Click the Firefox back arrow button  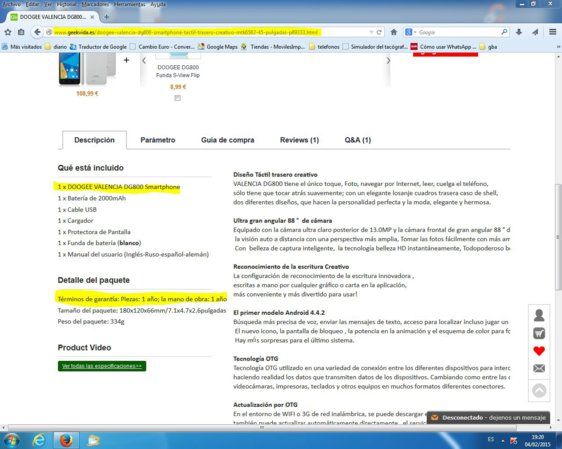37,32
